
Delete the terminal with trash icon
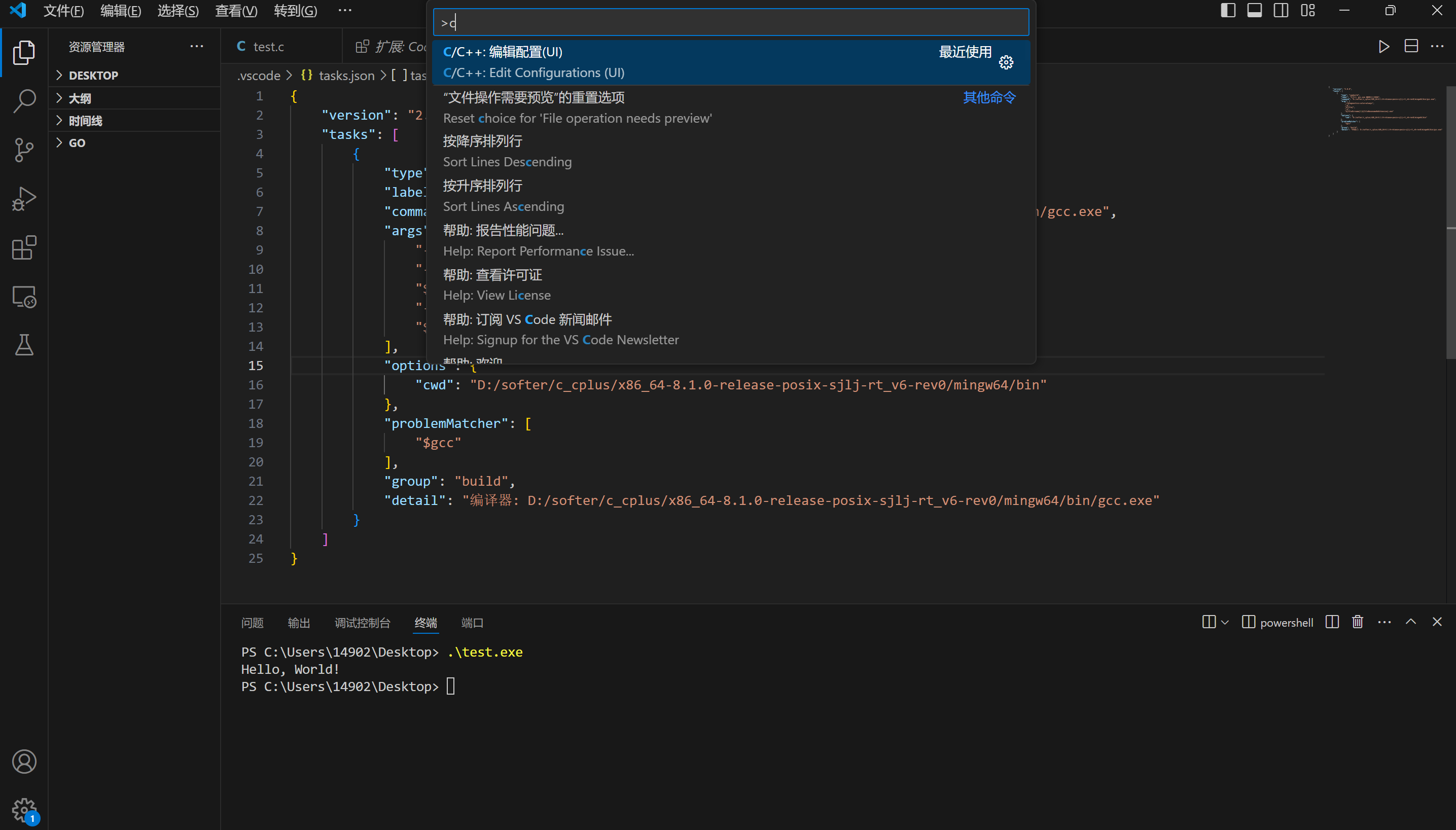(1358, 622)
